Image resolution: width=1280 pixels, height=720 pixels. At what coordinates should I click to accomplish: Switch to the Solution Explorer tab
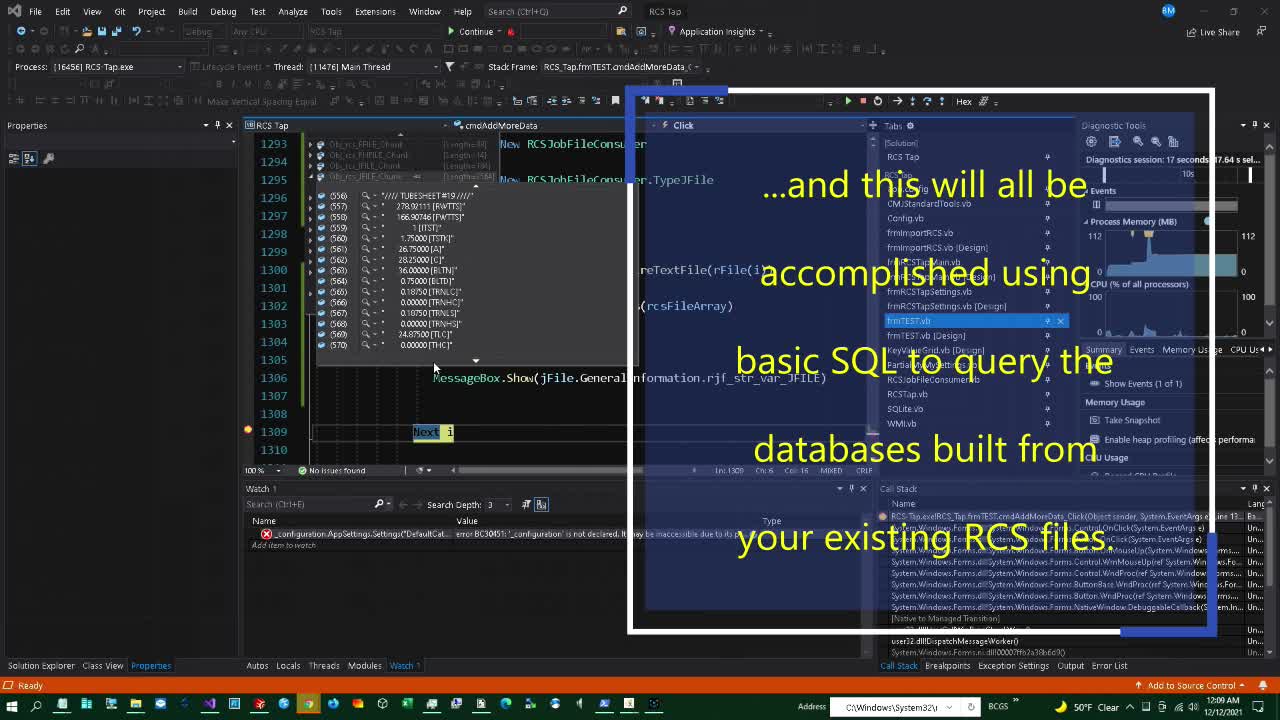pos(41,666)
